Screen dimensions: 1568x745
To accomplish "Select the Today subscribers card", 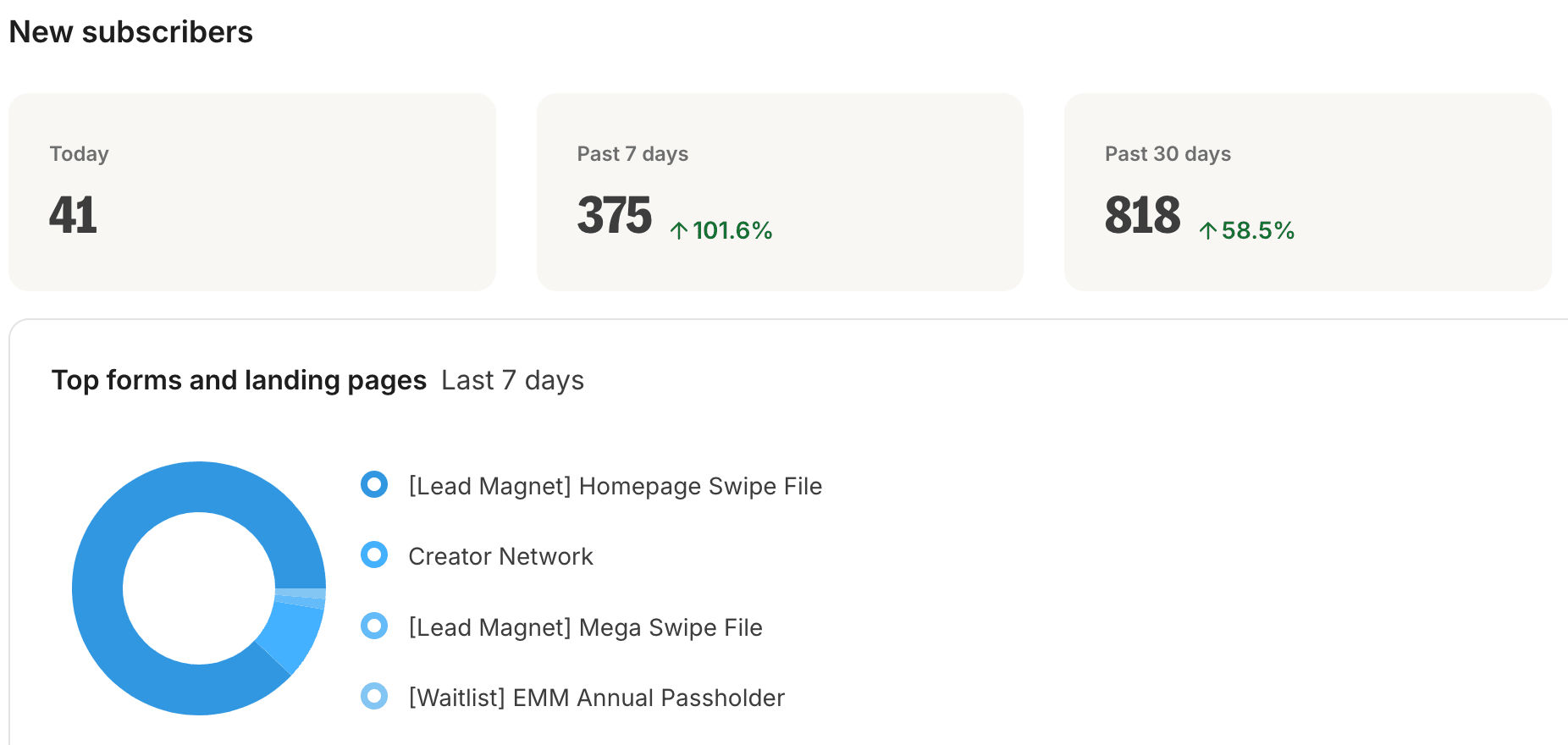I will click(252, 192).
